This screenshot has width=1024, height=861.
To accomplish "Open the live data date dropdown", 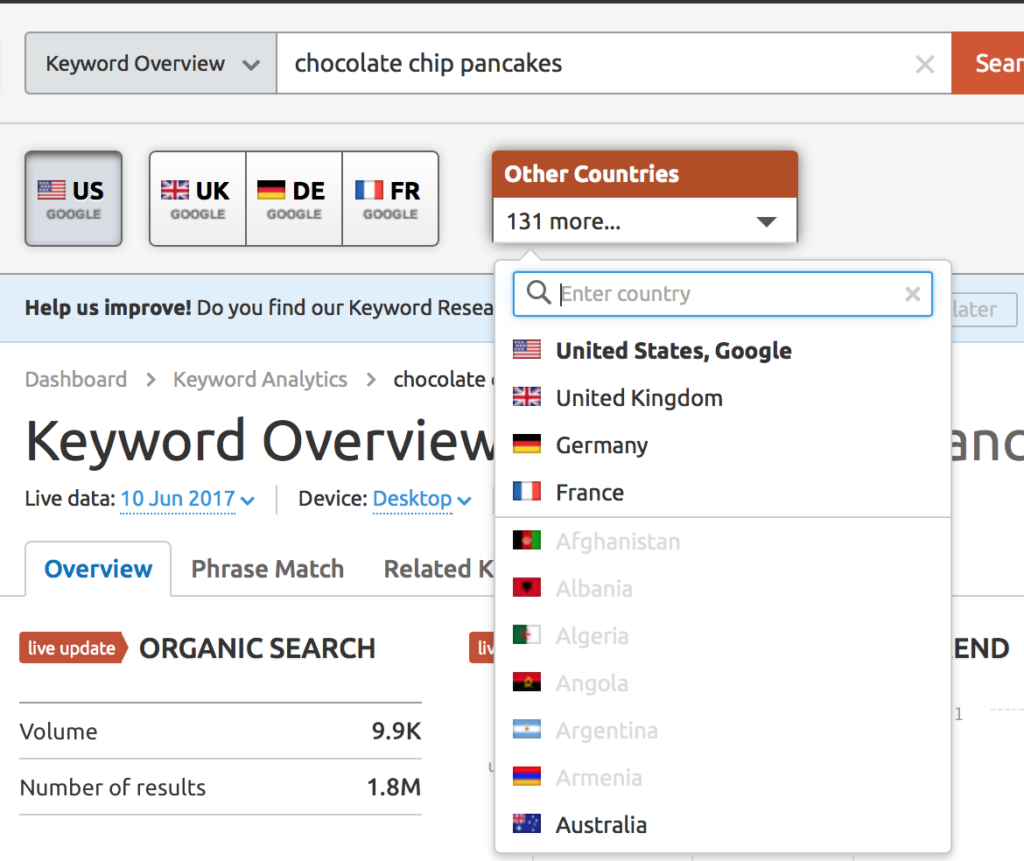I will tap(187, 498).
